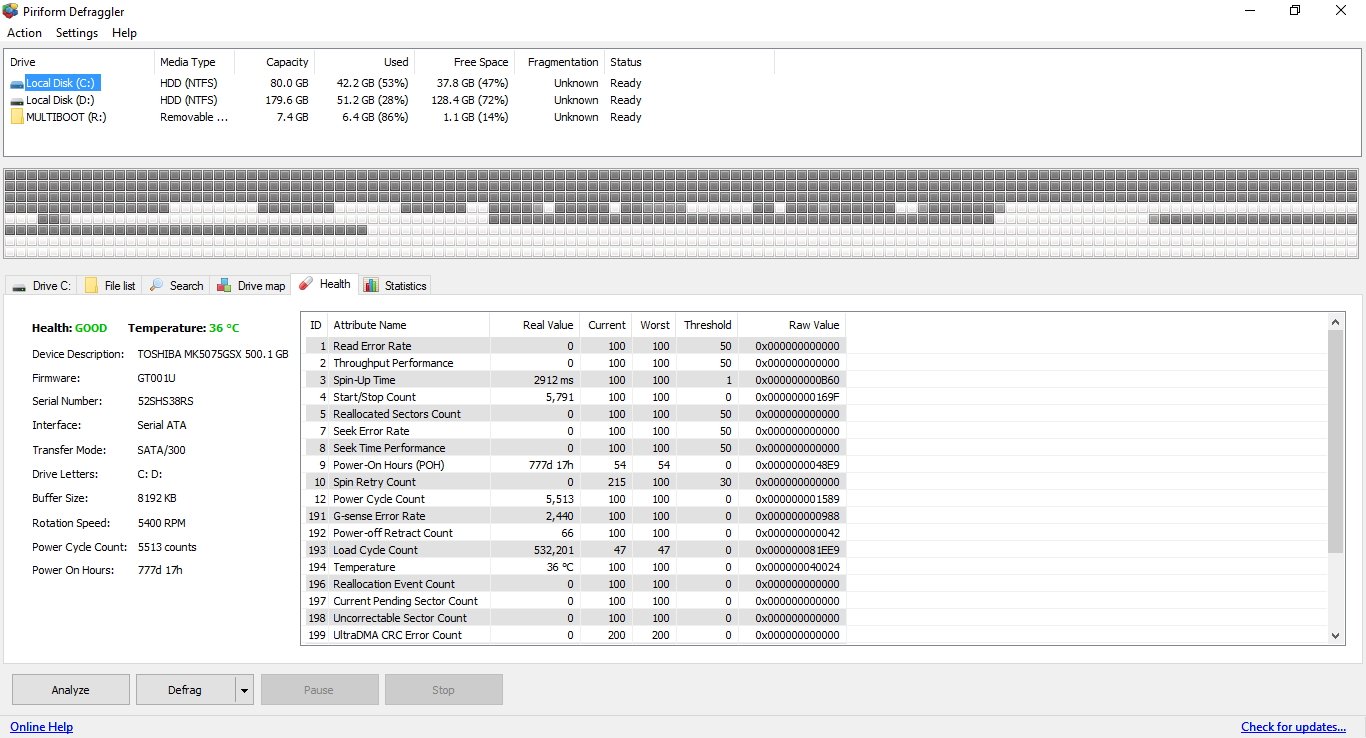Open the Action menu
Screen dimensions: 1366x738
pos(25,33)
